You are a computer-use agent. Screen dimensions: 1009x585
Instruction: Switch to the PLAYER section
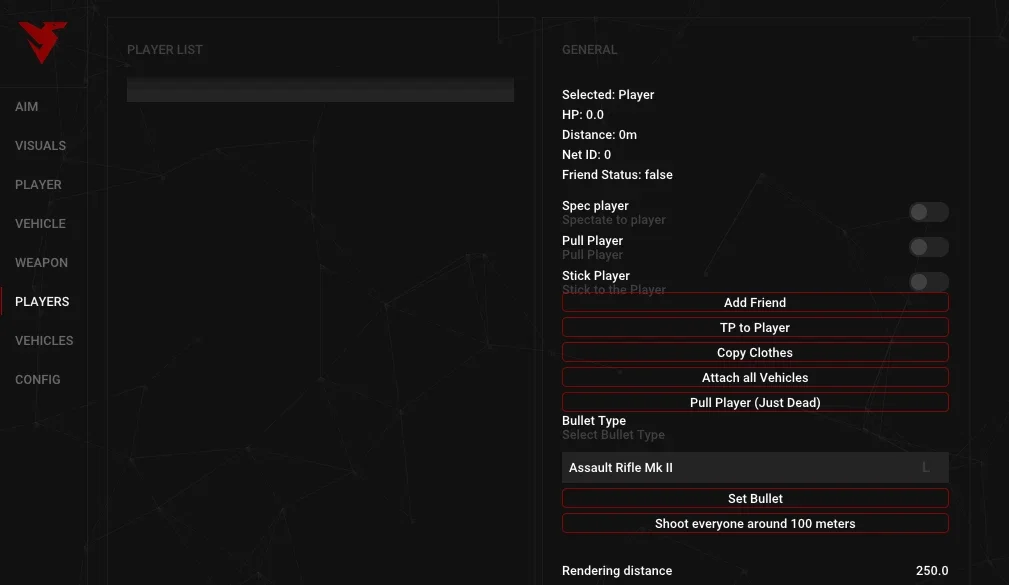(x=39, y=185)
